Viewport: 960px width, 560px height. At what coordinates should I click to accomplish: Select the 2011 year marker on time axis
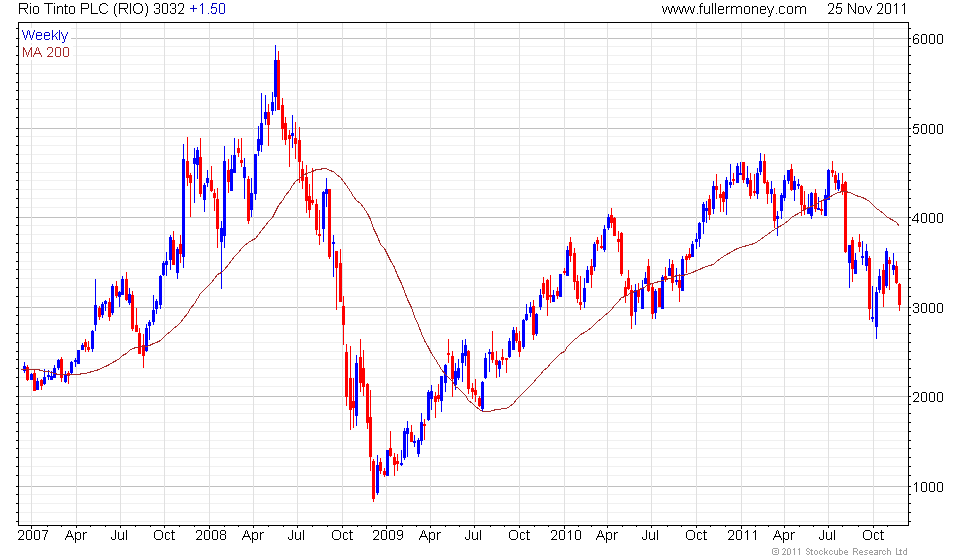tap(743, 536)
